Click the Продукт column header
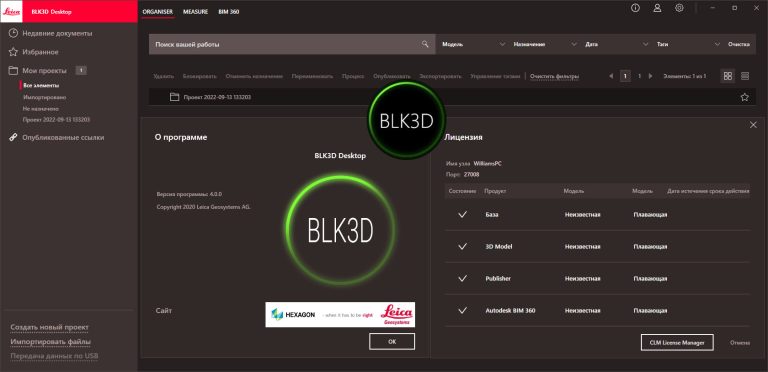Screen dimensions: 768x372 (x=495, y=191)
